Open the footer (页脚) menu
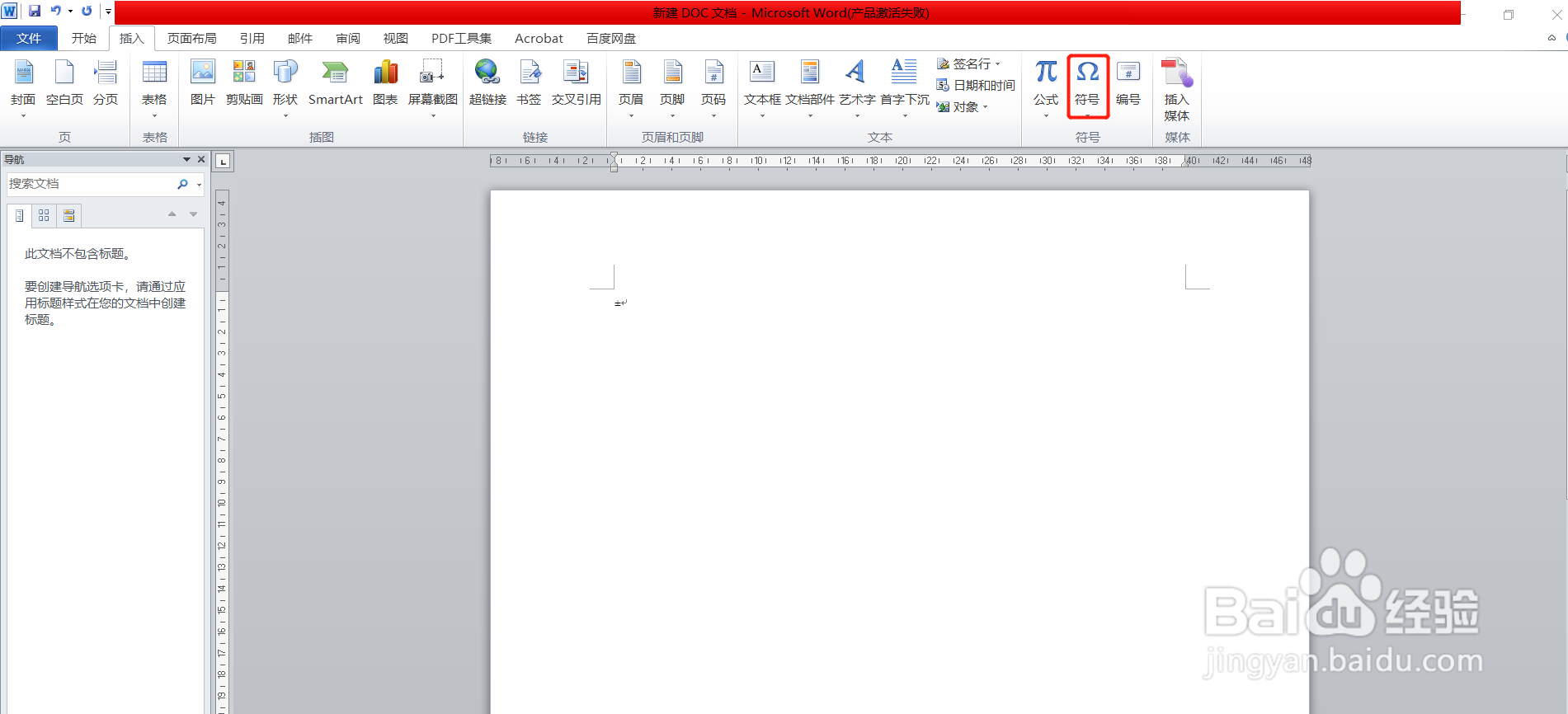This screenshot has width=1568, height=714. coord(672,87)
